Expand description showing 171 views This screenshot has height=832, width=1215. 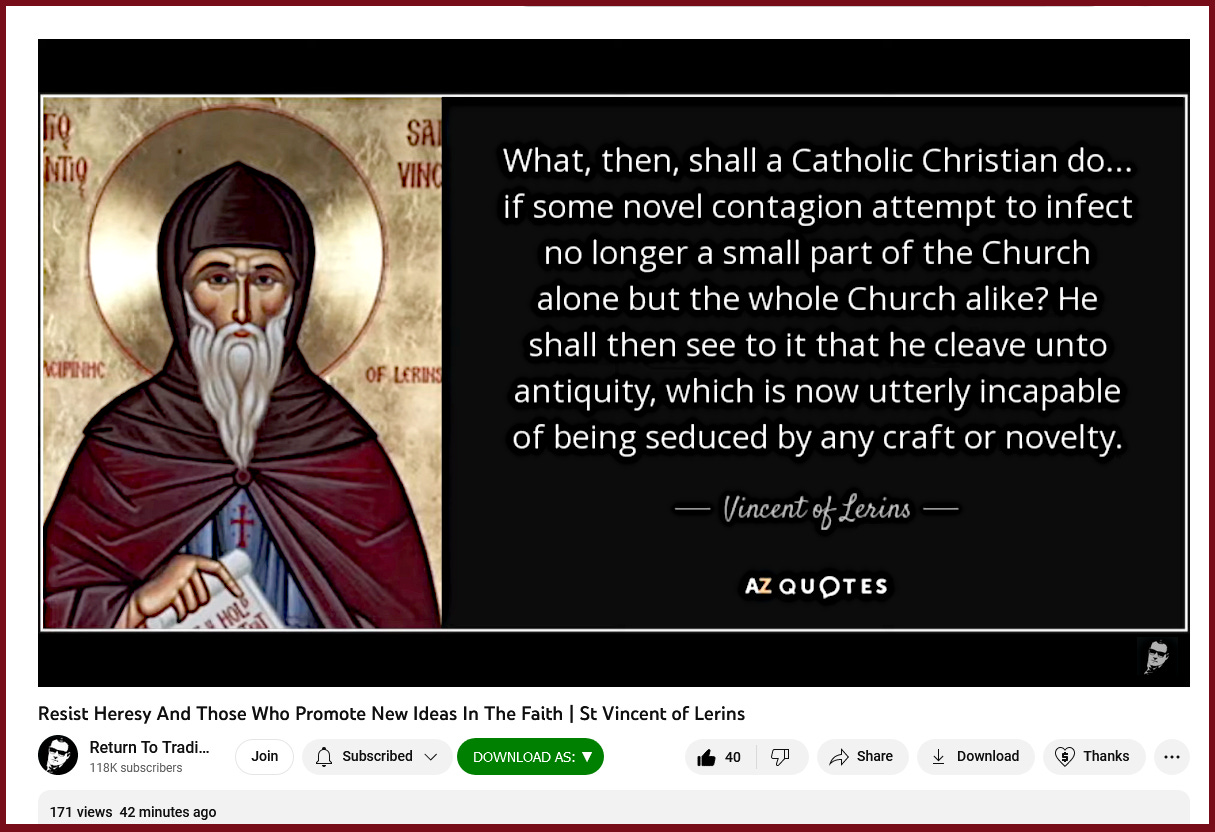tap(614, 808)
